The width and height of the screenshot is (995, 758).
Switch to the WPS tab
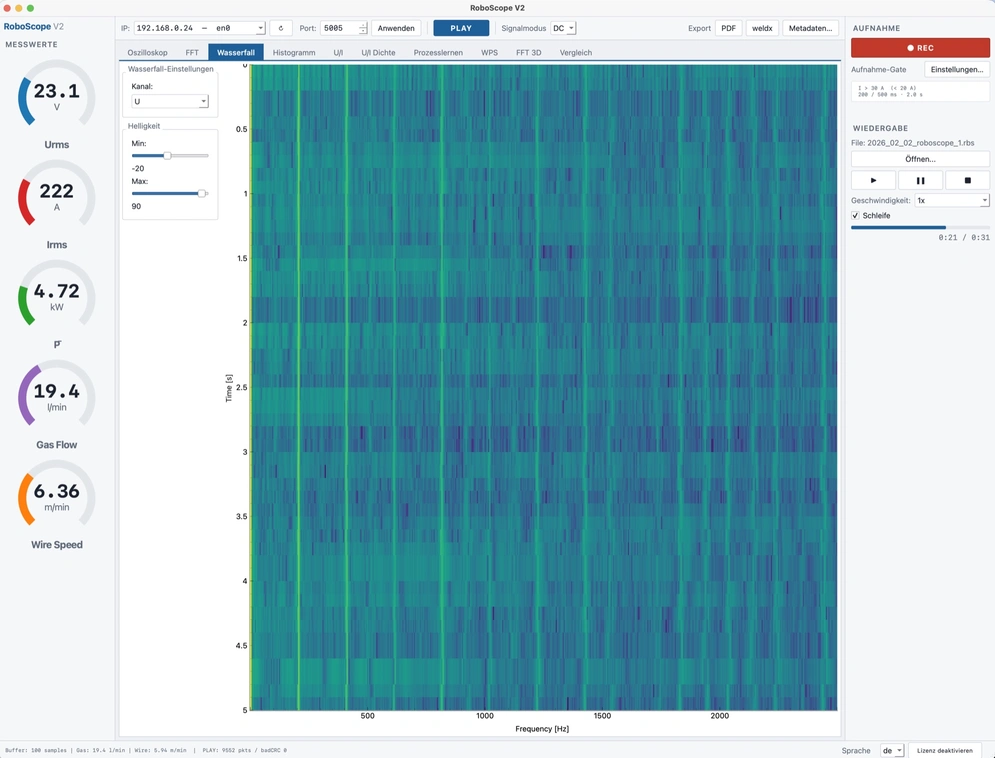[x=489, y=53]
